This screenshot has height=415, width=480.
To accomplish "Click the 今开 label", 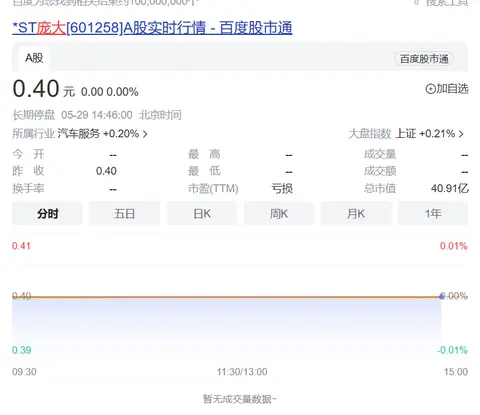I will click(x=28, y=154).
